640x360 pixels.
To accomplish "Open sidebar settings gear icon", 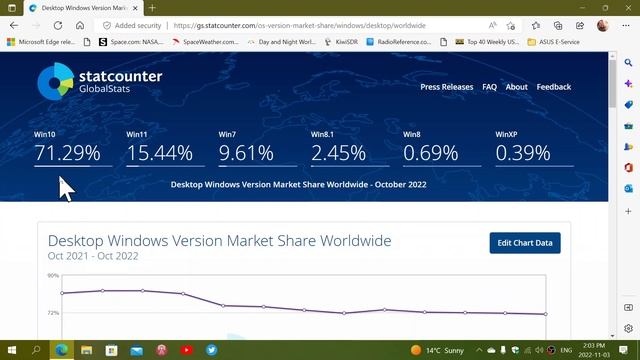I will 628,328.
